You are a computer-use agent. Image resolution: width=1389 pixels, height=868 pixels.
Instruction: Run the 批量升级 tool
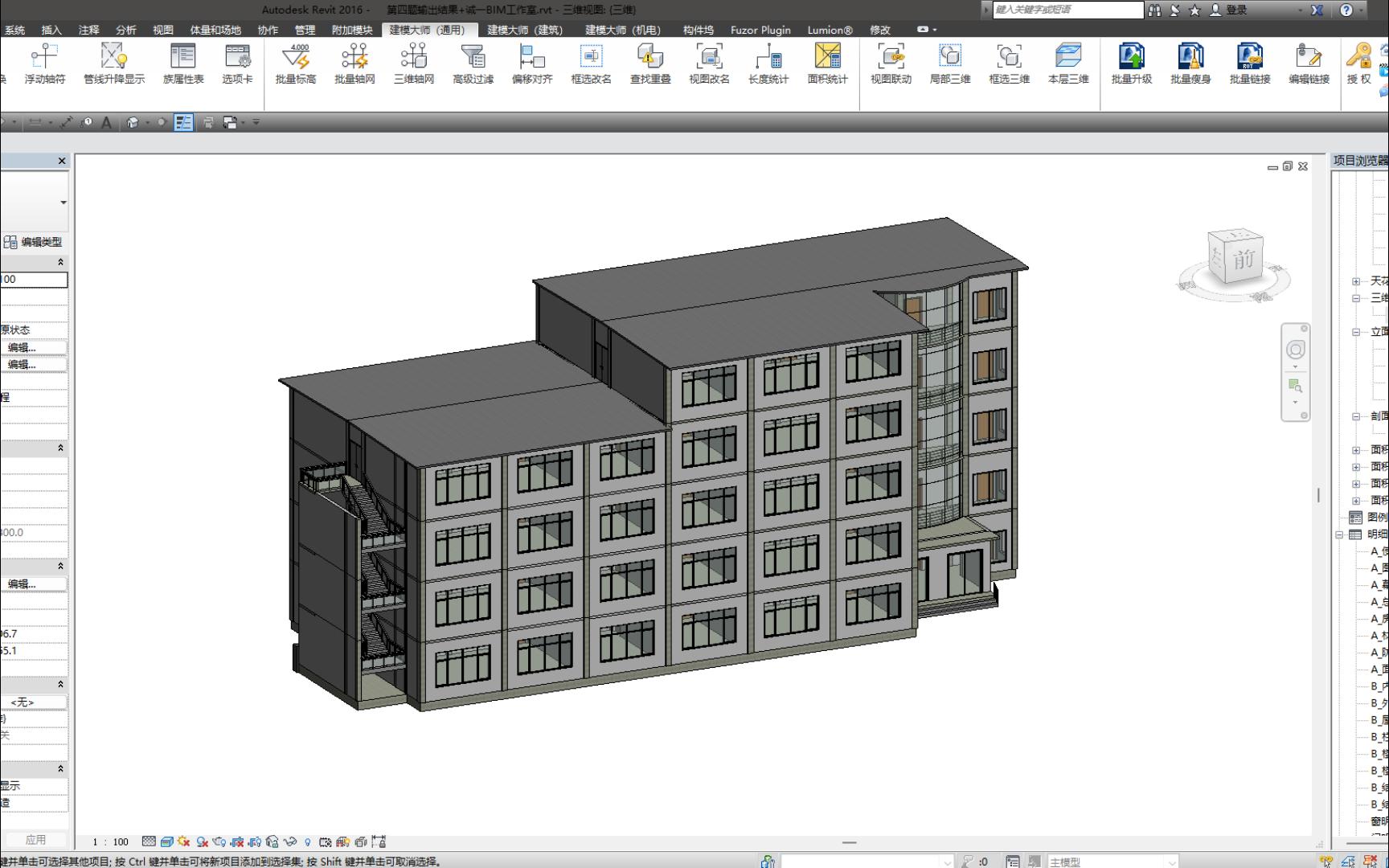coord(1132,63)
